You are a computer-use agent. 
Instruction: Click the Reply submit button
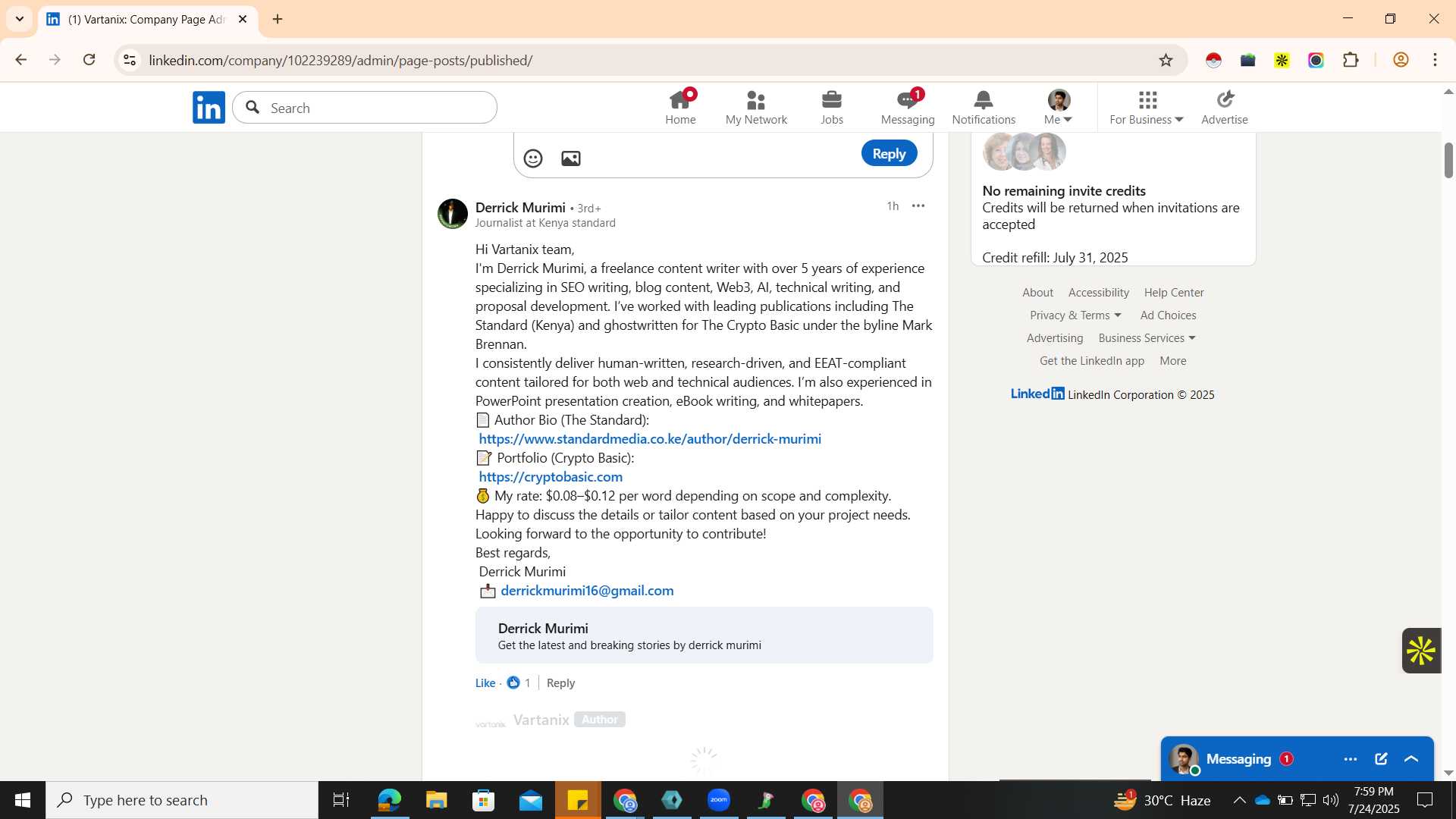[889, 153]
